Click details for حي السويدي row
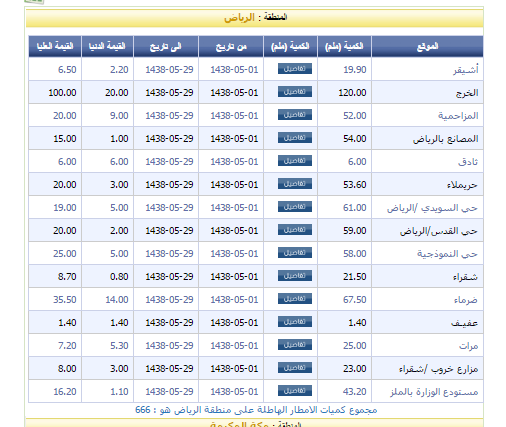506x427 pixels. click(x=295, y=207)
